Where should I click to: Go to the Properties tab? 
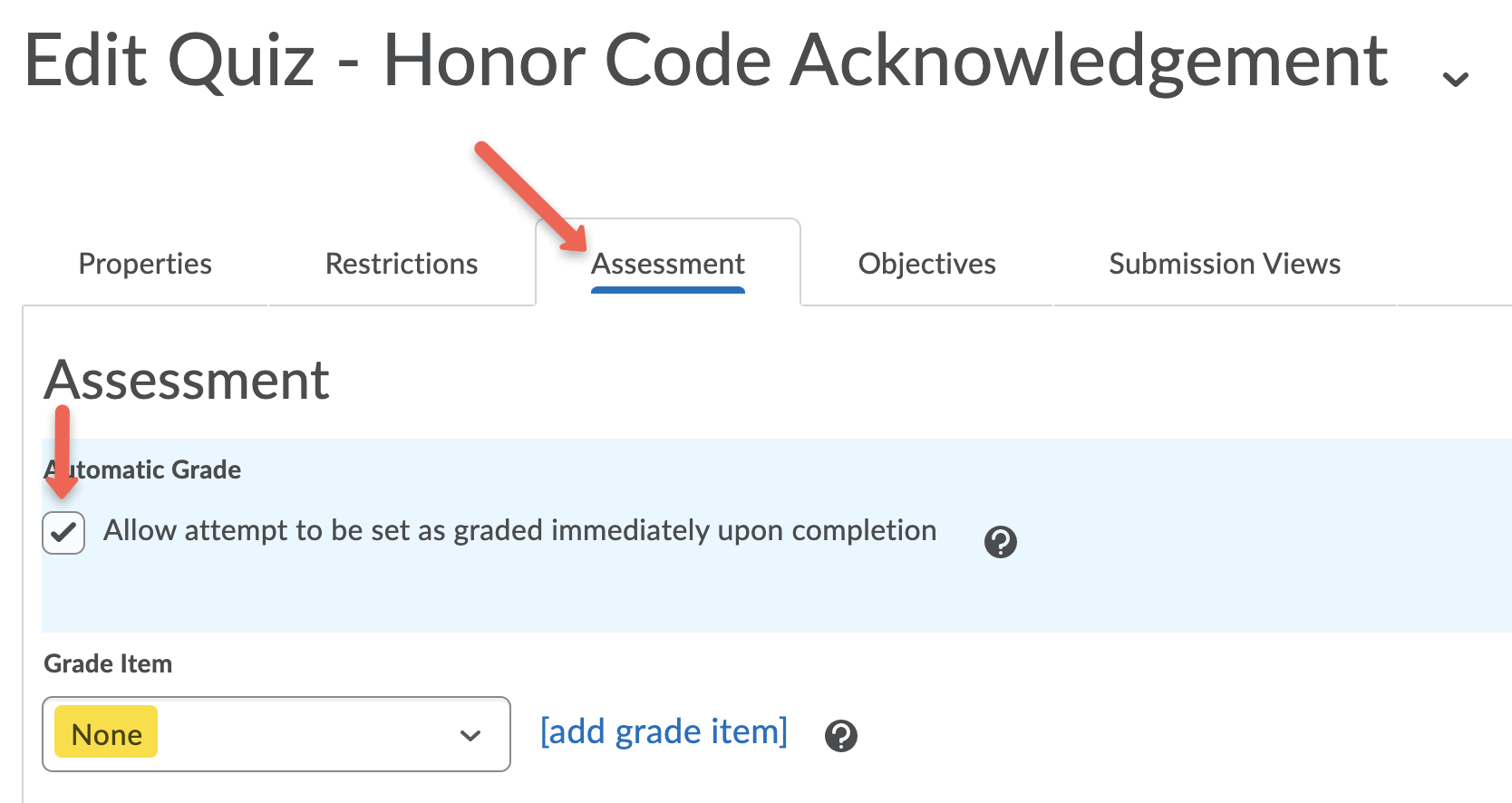click(145, 264)
